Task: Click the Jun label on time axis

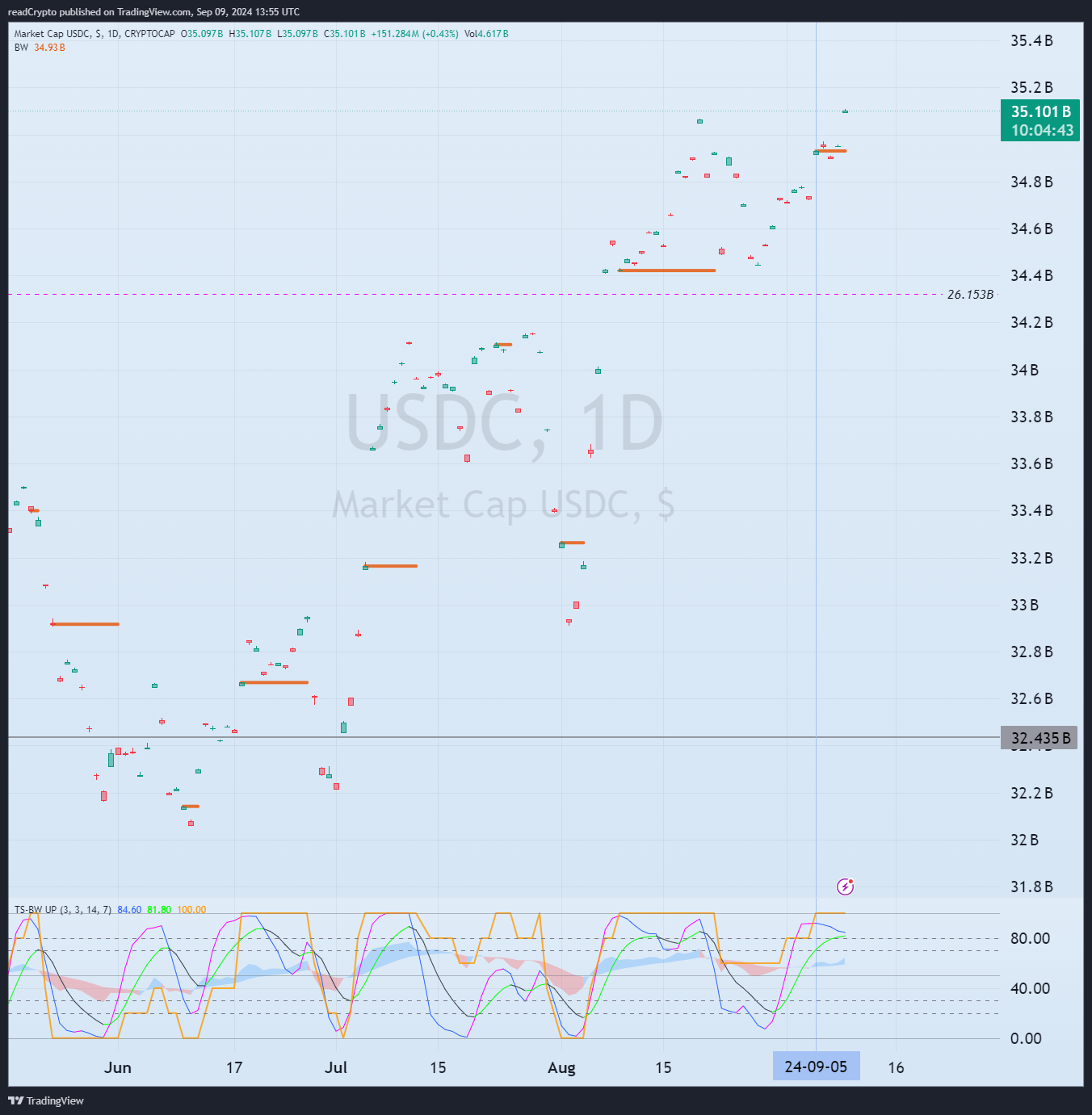Action: pyautogui.click(x=118, y=1067)
